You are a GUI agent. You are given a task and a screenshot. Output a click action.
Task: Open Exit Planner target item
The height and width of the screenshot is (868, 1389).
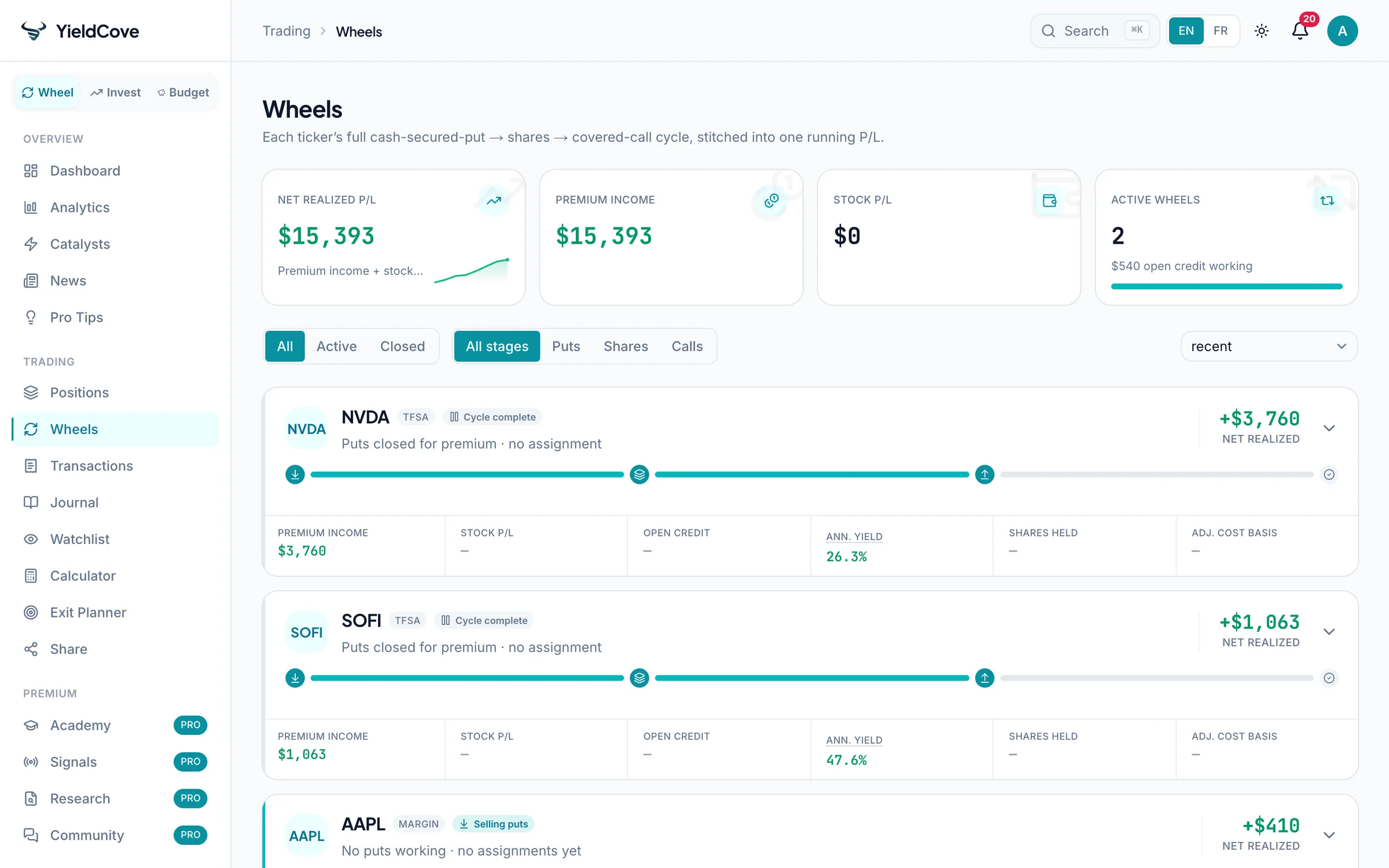click(x=115, y=612)
